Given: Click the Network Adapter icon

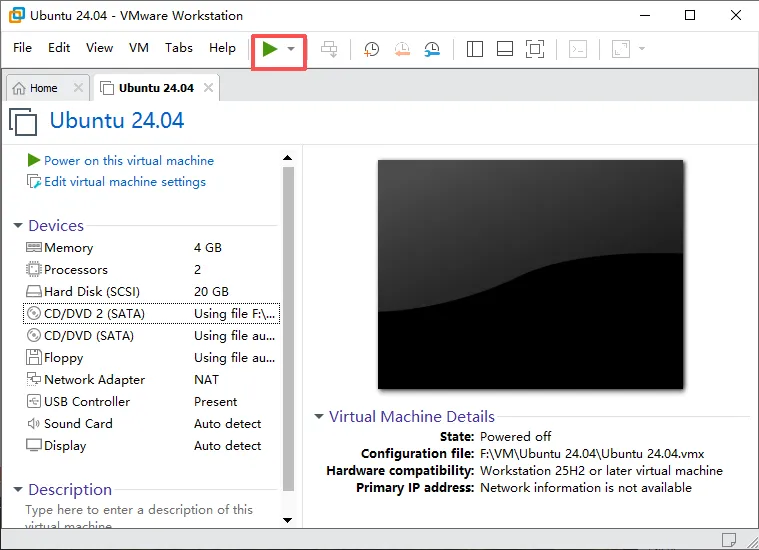Looking at the screenshot, I should (x=33, y=379).
